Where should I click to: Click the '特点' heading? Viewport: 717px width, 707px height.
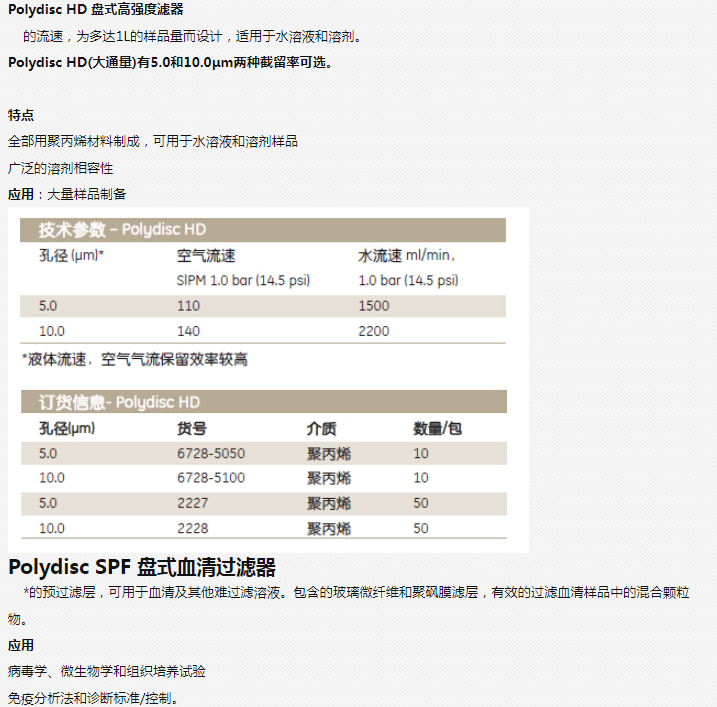tap(21, 115)
